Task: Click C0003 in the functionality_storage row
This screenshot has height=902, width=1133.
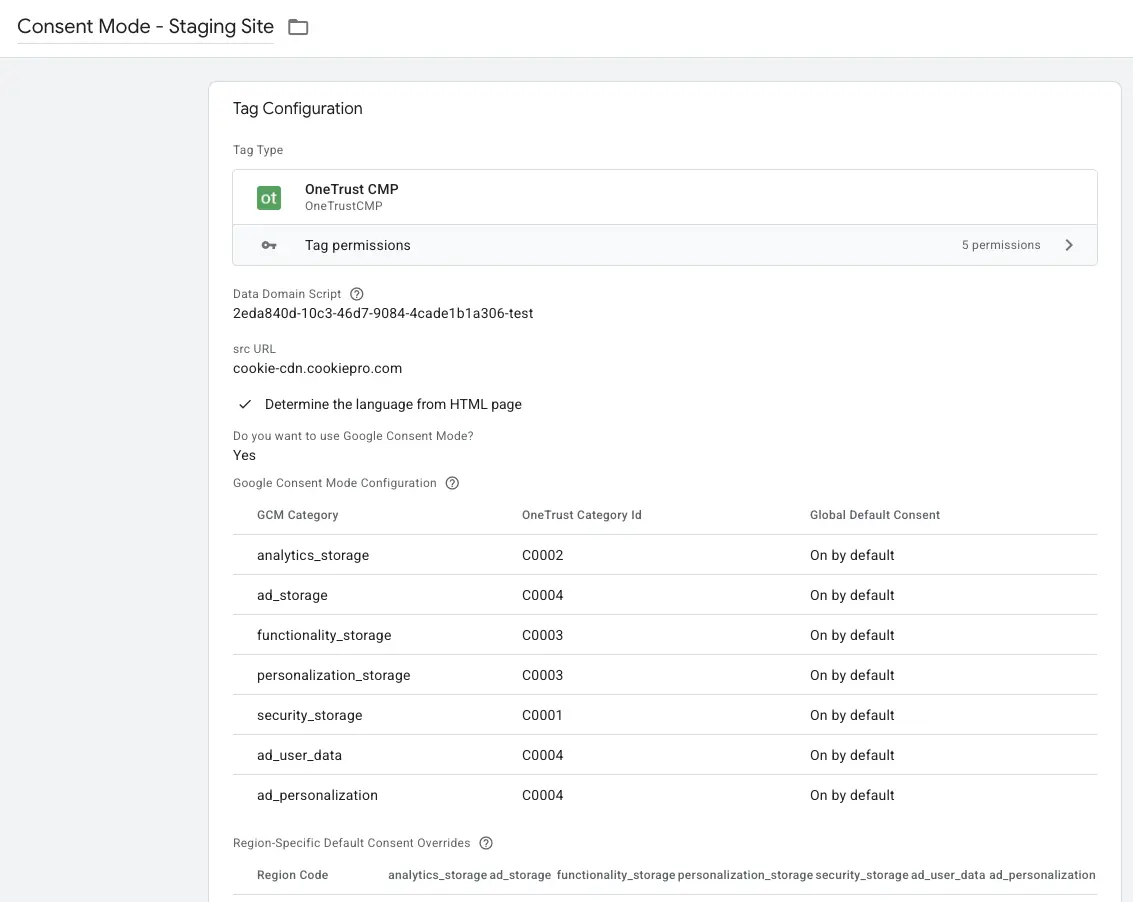Action: (543, 635)
